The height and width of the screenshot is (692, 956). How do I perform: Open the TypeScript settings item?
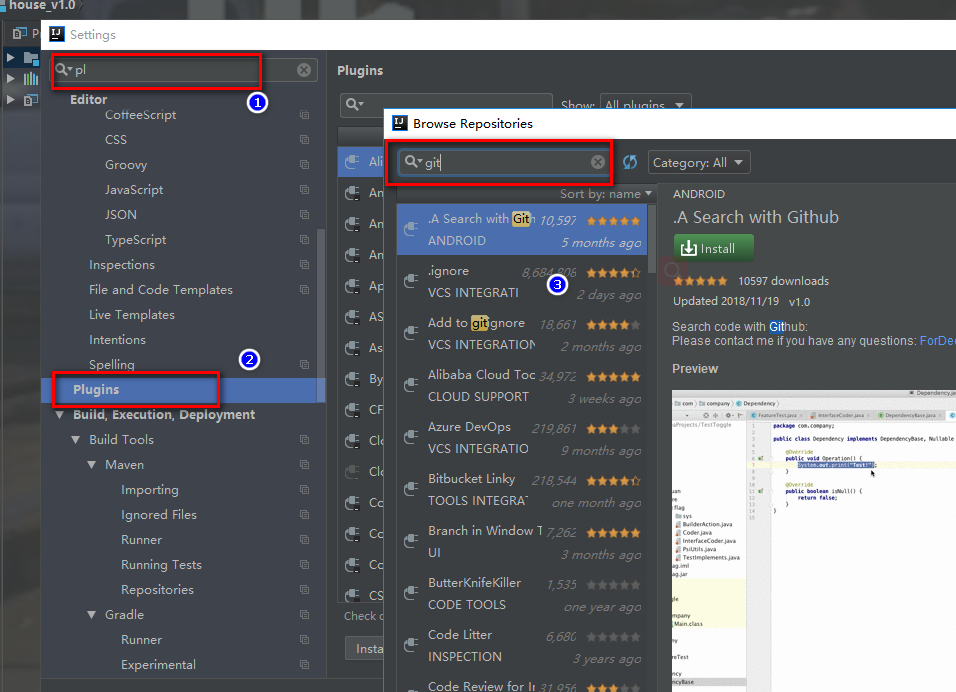(x=135, y=240)
